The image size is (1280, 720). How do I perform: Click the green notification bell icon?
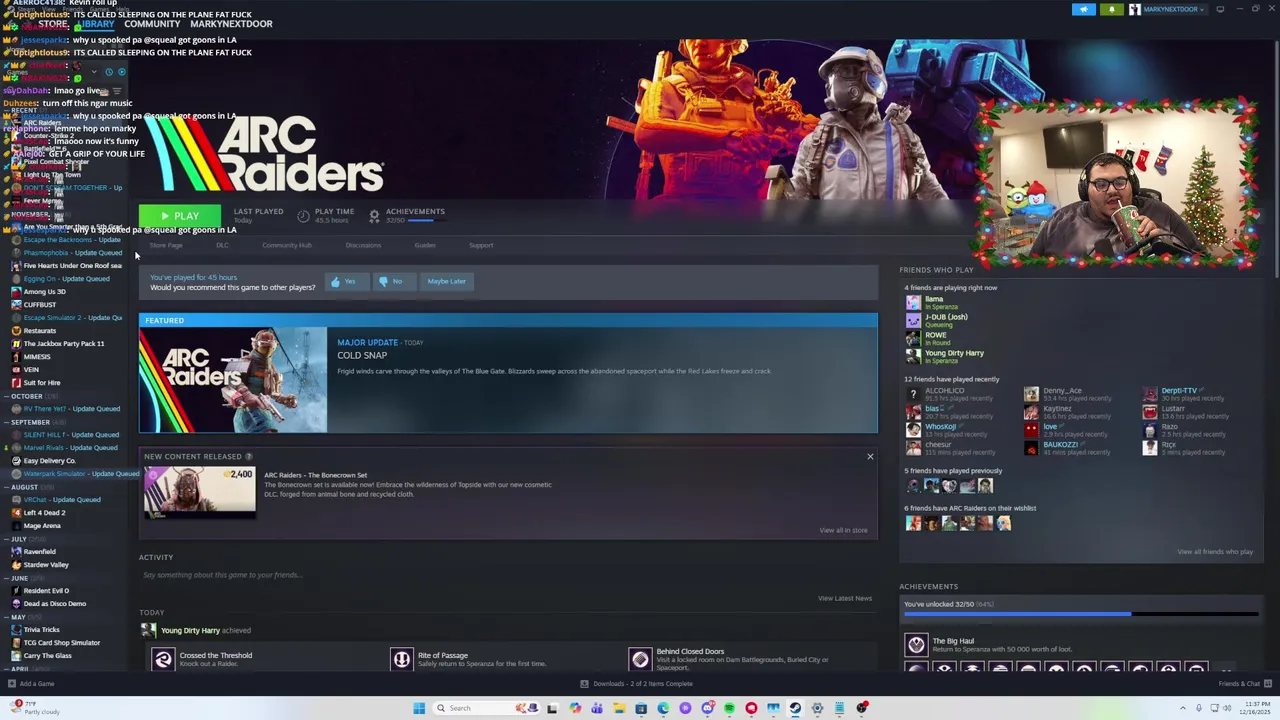coord(1112,10)
